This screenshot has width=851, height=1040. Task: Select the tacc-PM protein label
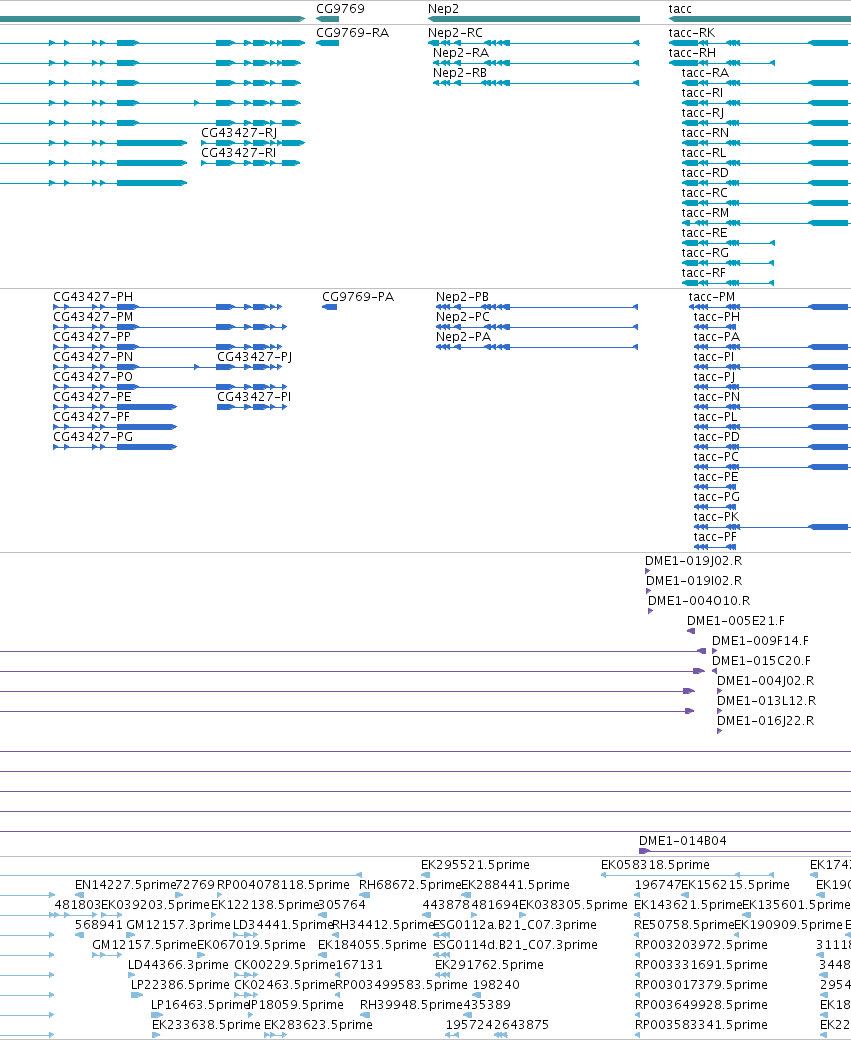pos(712,296)
